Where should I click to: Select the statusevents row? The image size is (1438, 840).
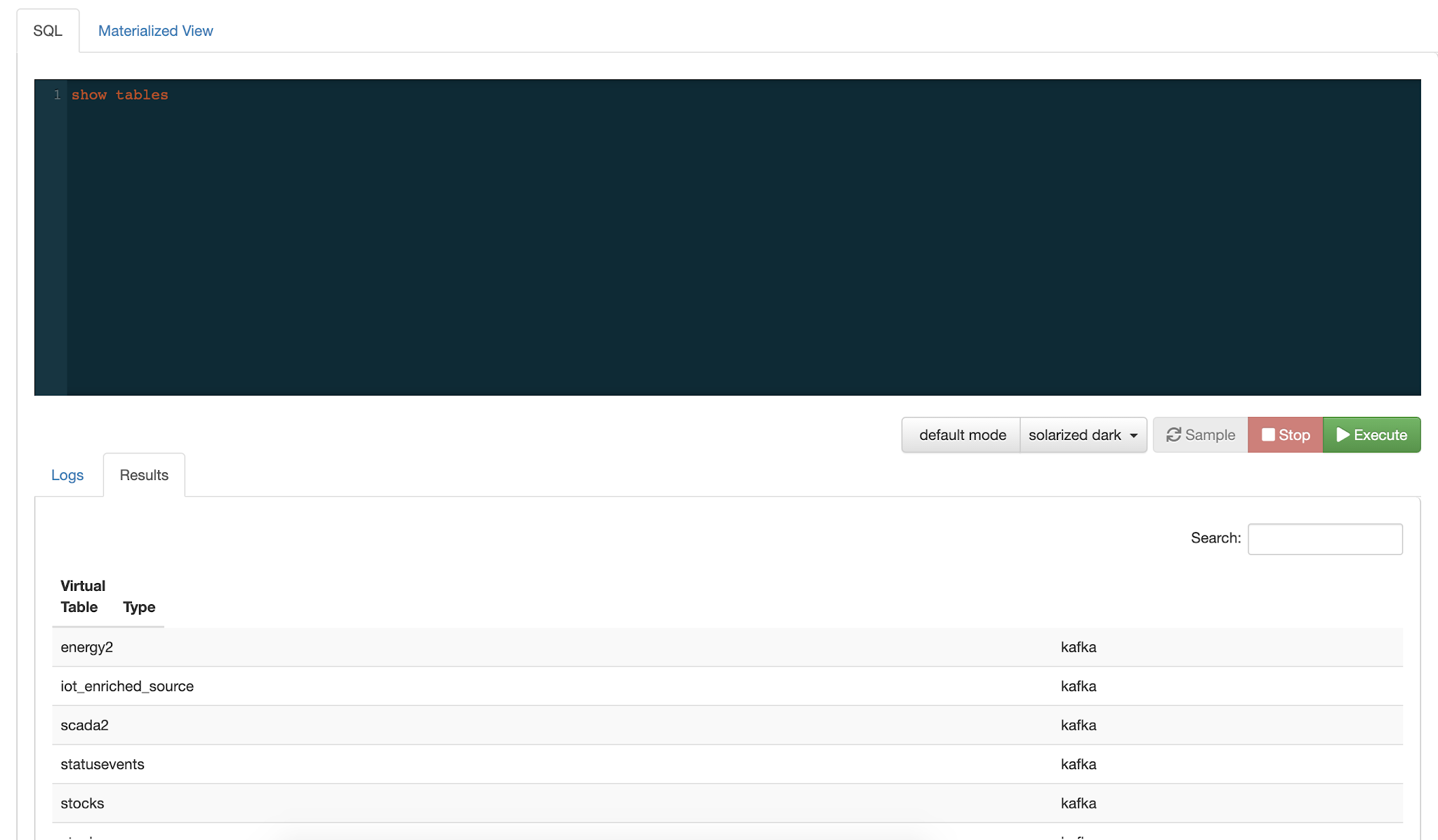click(x=103, y=764)
